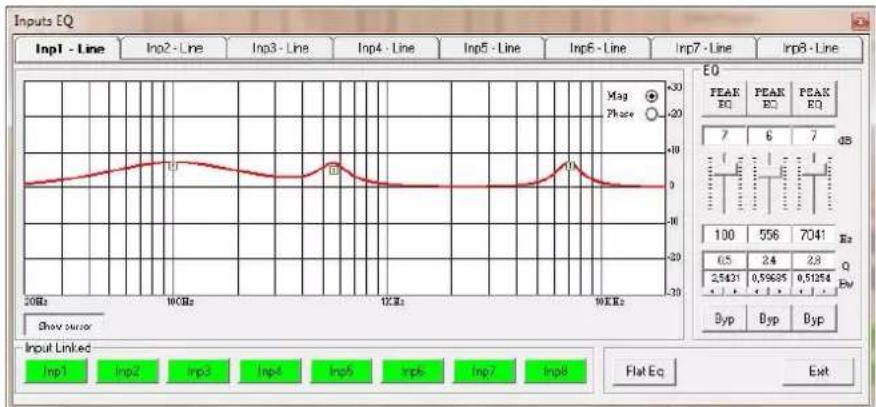Image resolution: width=876 pixels, height=407 pixels.
Task: Open the Inp7 - Line tab
Action: pyautogui.click(x=703, y=49)
